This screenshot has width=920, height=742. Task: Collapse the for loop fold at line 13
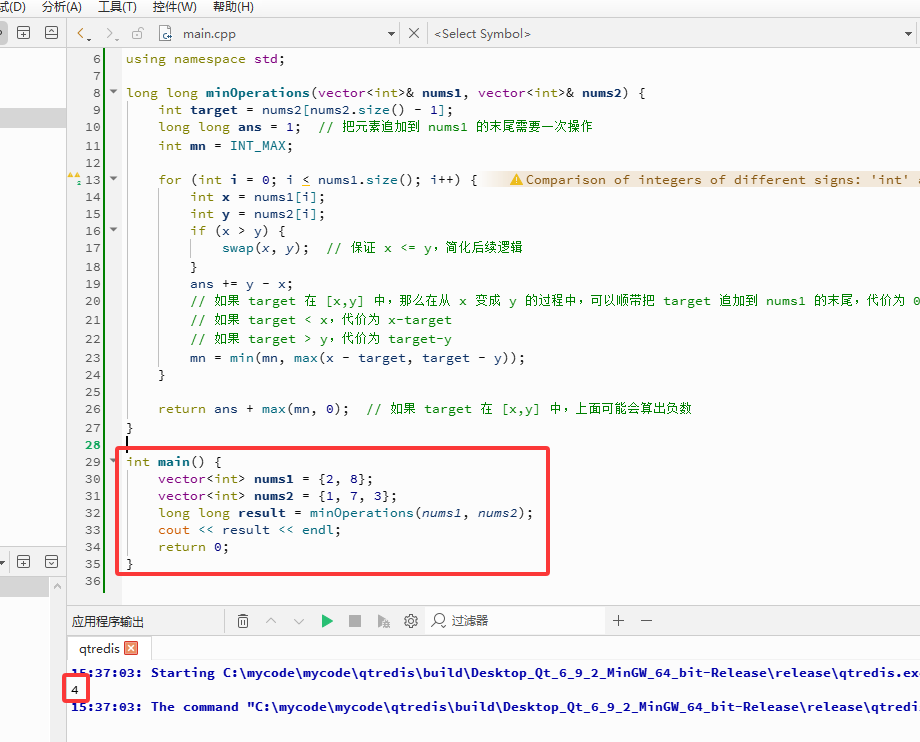pyautogui.click(x=114, y=178)
